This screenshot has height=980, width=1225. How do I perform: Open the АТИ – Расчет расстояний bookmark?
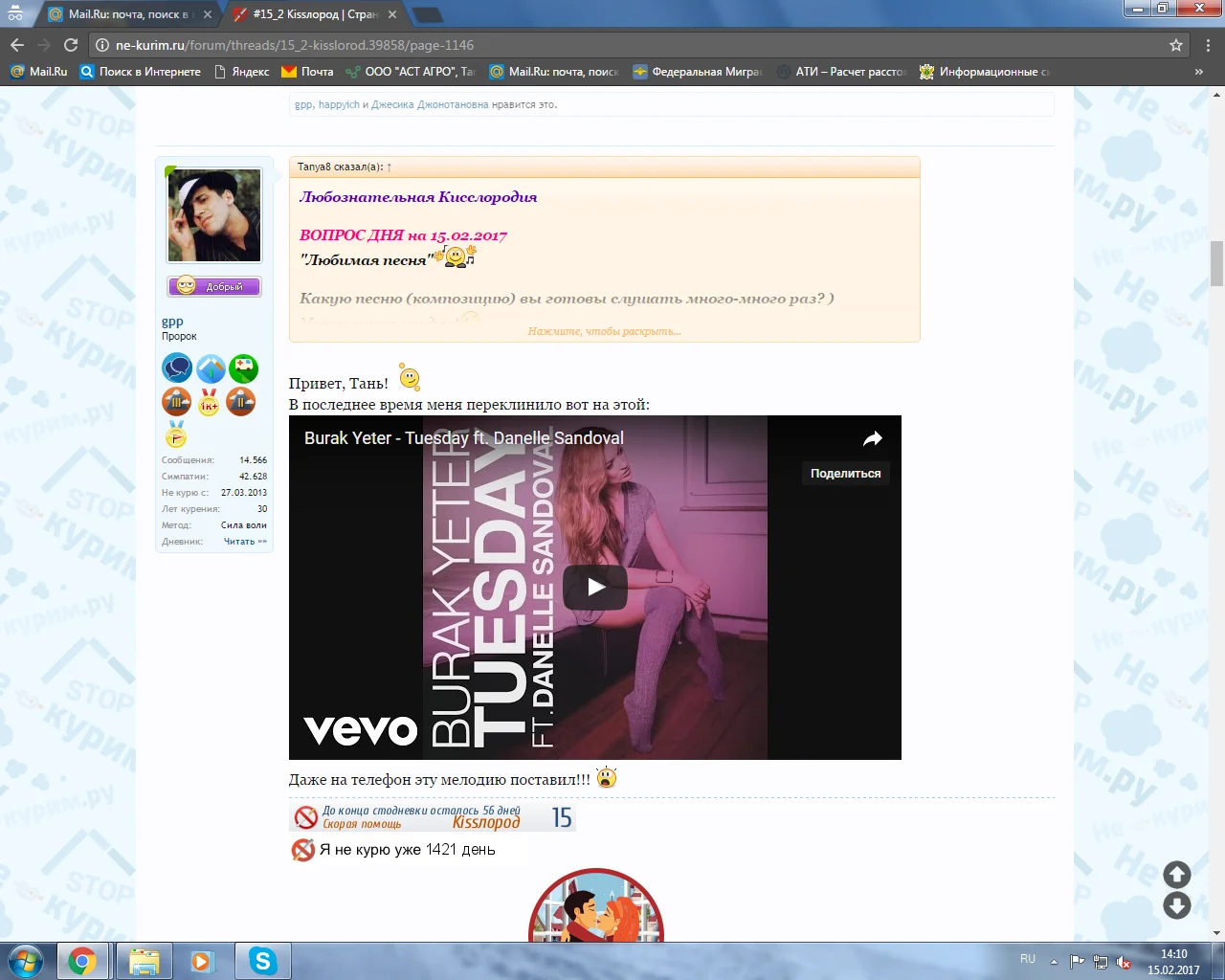tap(841, 72)
